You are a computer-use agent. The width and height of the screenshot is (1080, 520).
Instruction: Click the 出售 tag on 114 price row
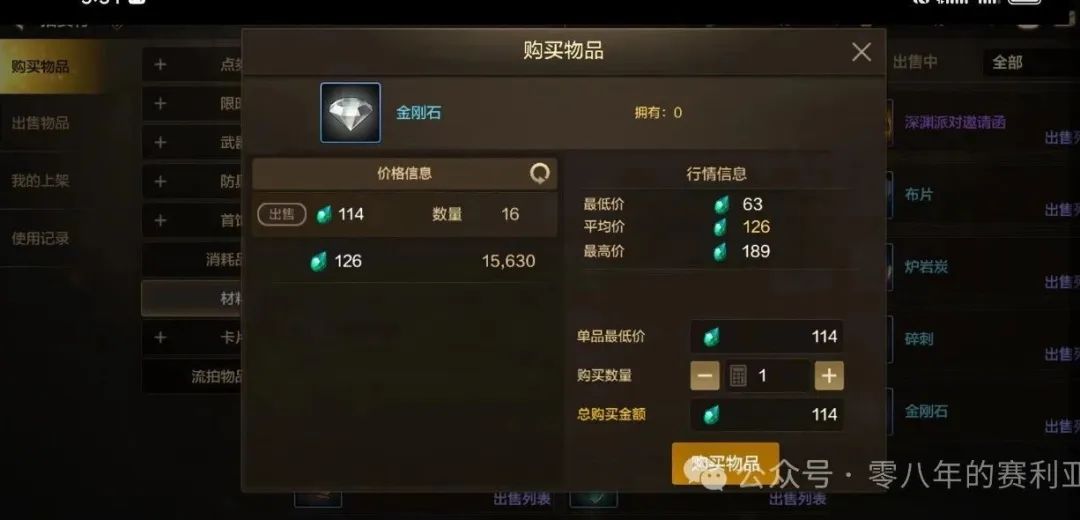click(x=282, y=214)
